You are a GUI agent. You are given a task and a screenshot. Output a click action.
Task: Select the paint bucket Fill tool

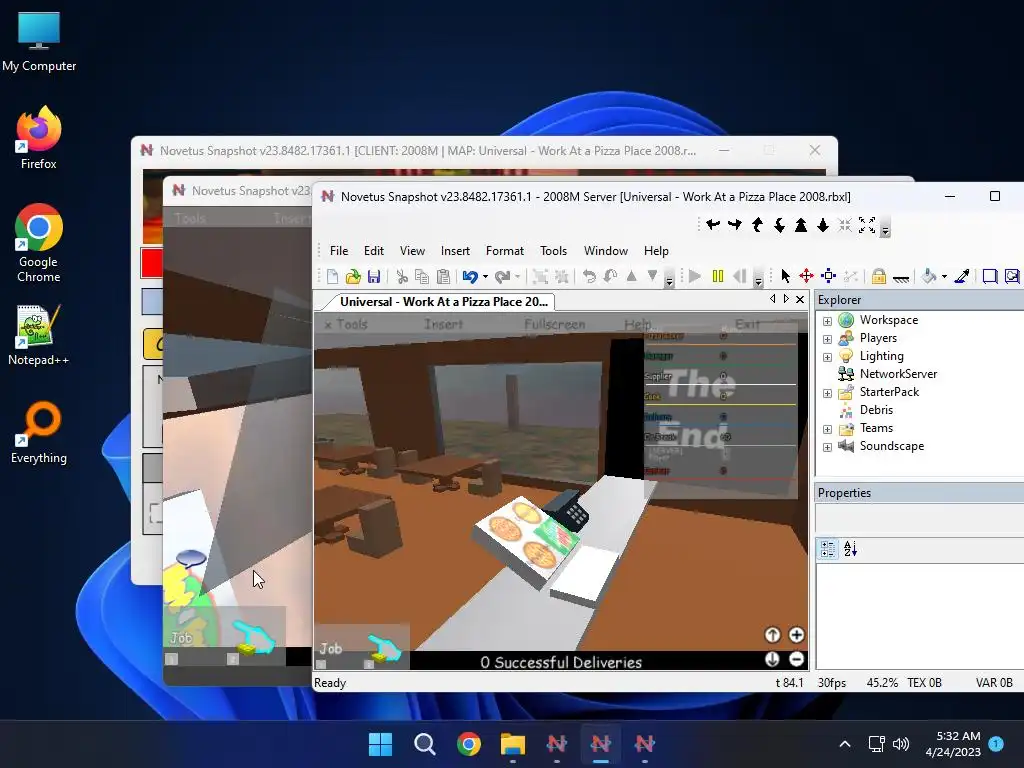(929, 276)
